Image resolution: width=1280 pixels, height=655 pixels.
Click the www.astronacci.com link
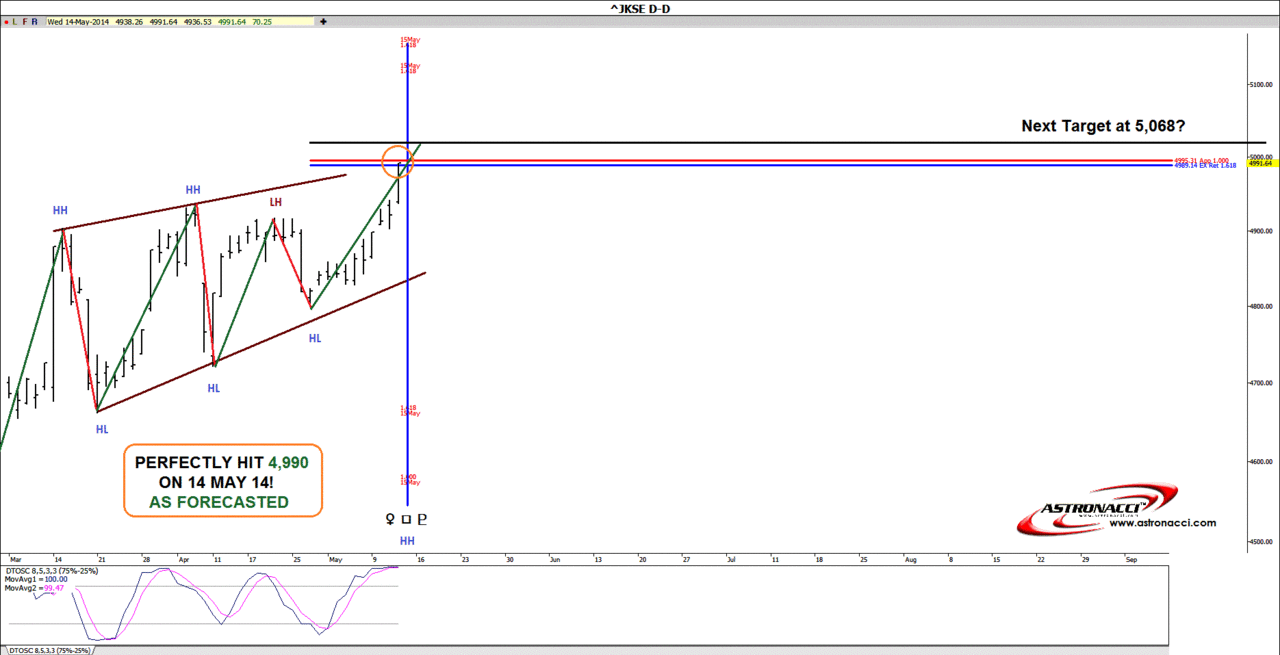click(1162, 523)
